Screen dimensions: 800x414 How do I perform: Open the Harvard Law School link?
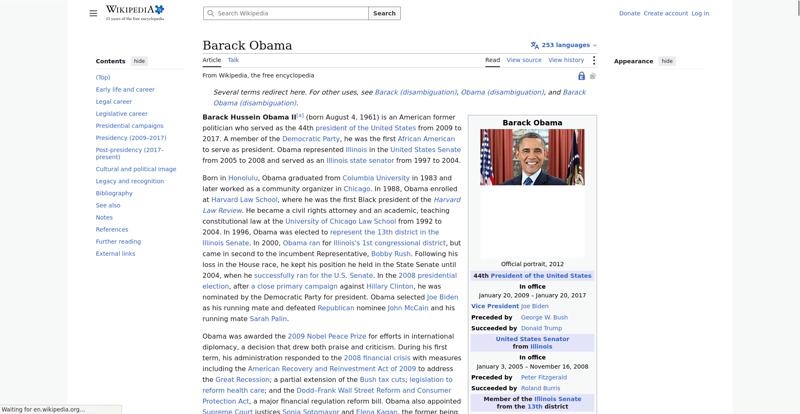click(x=244, y=200)
